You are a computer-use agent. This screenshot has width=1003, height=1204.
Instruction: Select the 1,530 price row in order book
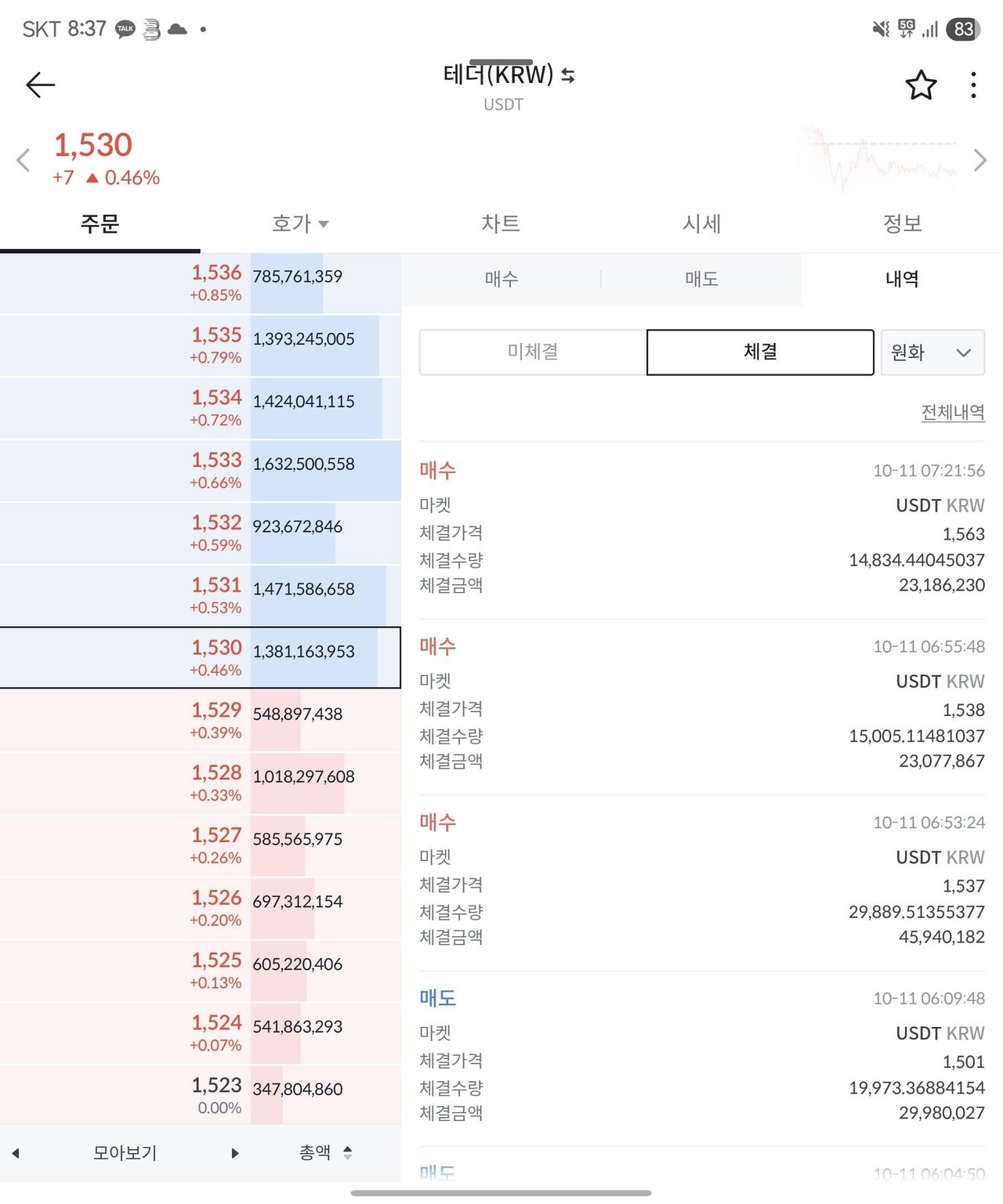coord(201,658)
